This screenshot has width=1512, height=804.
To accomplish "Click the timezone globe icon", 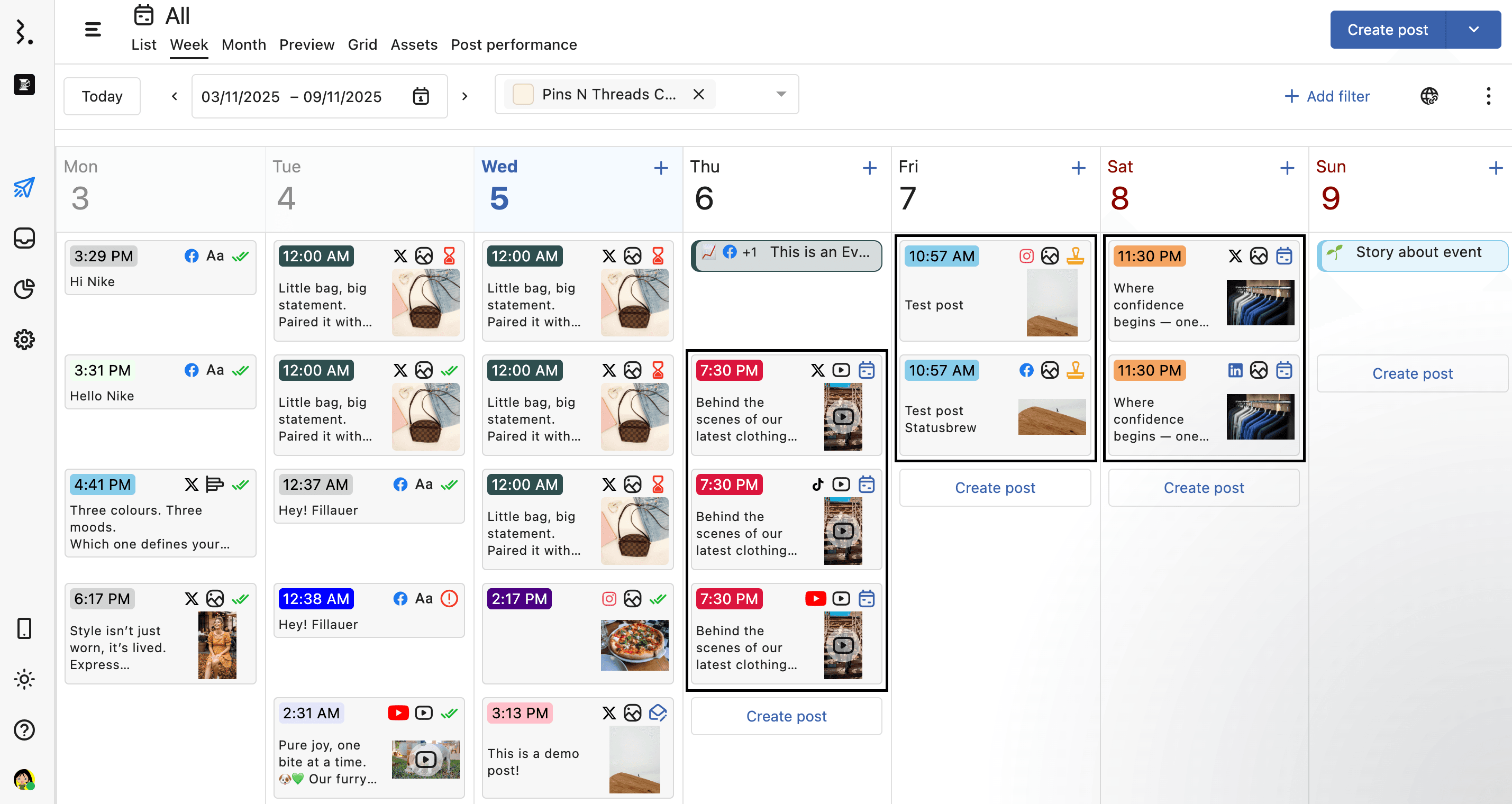I will click(1428, 96).
